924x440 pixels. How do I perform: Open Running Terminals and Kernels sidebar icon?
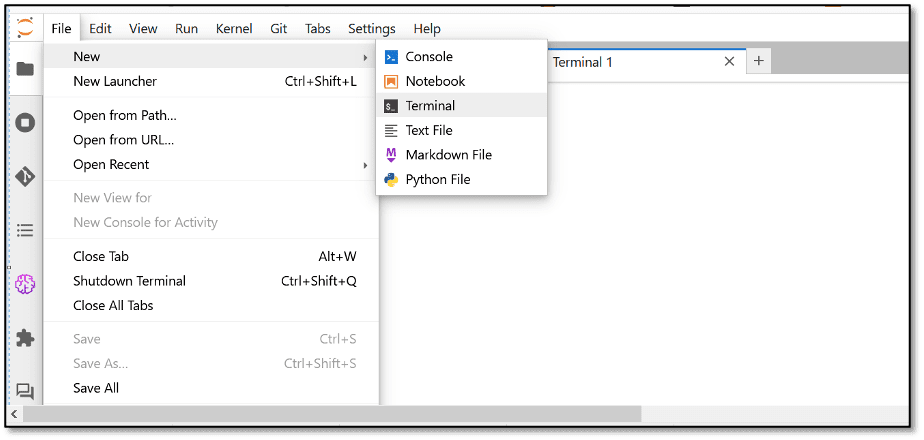pos(25,123)
